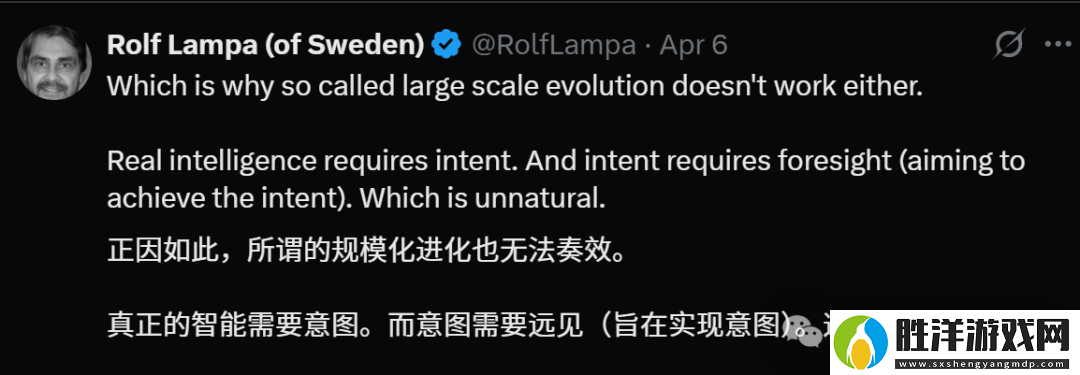This screenshot has height=375, width=1080.
Task: Open Rolf Lampa's profile avatar photo
Action: point(54,61)
